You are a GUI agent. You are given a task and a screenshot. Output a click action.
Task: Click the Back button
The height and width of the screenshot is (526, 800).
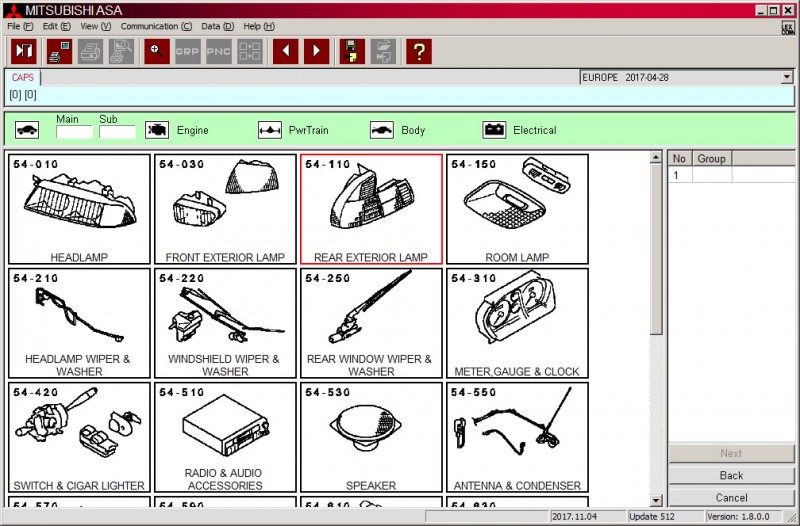click(x=731, y=475)
